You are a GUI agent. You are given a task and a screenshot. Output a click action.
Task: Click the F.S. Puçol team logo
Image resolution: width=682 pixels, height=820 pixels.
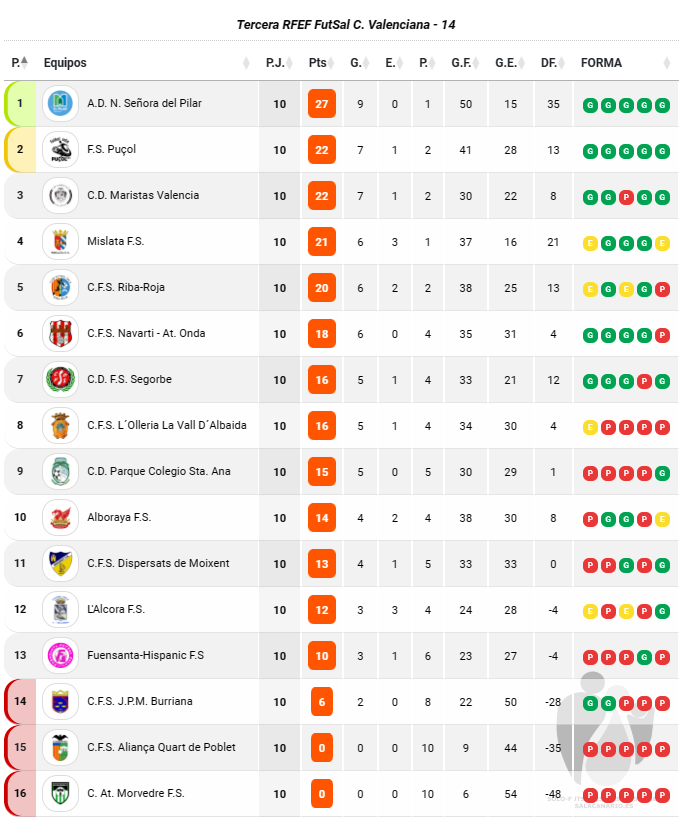[60, 150]
